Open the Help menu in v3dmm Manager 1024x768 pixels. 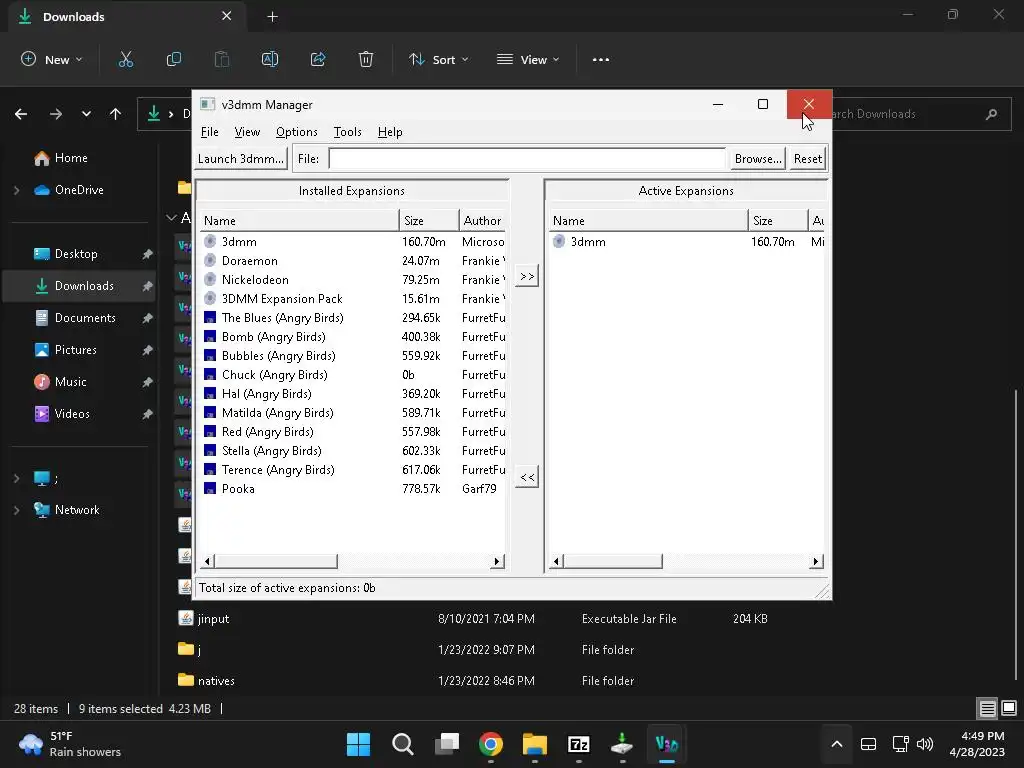[x=390, y=132]
